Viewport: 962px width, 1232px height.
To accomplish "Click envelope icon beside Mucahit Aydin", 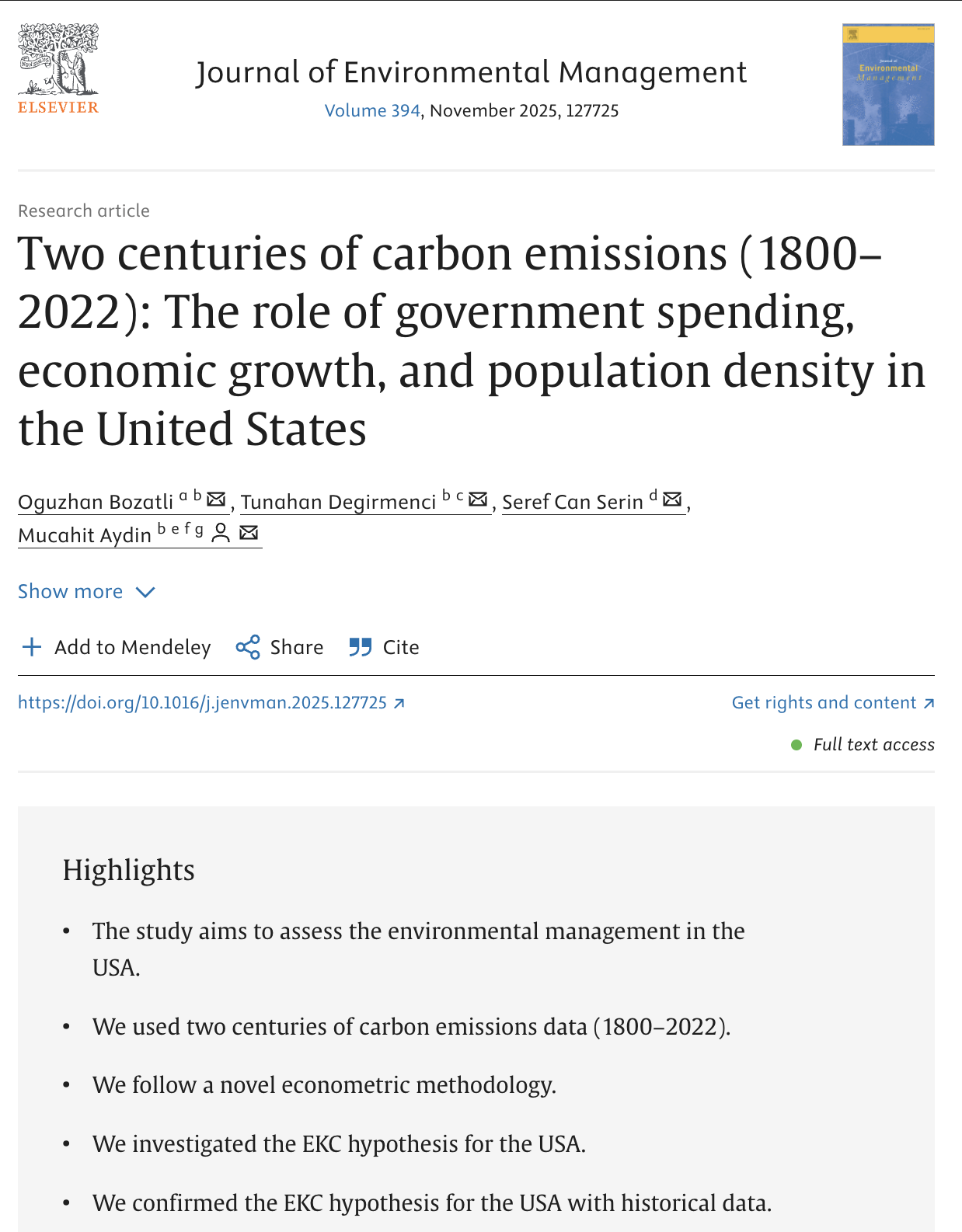I will point(249,533).
